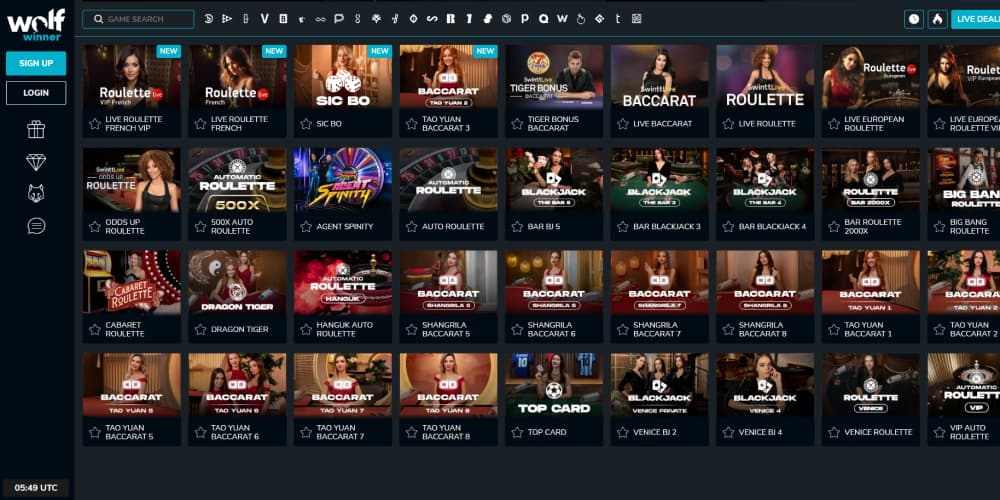1000x500 pixels.
Task: Open the gift box promotions icon in sidebar
Action: [36, 129]
